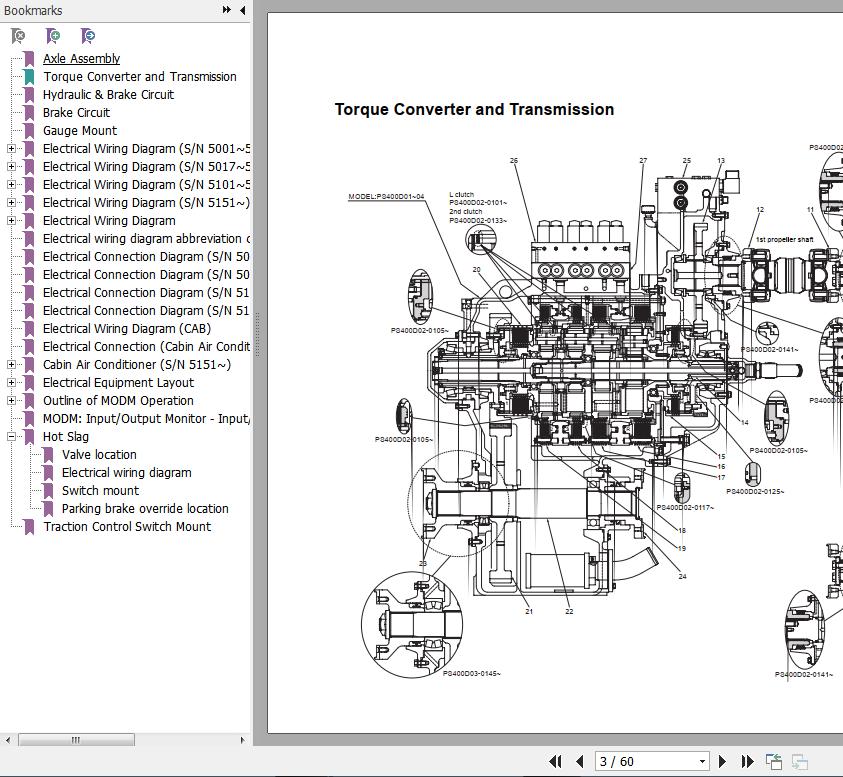Go to first page button

tap(555, 761)
